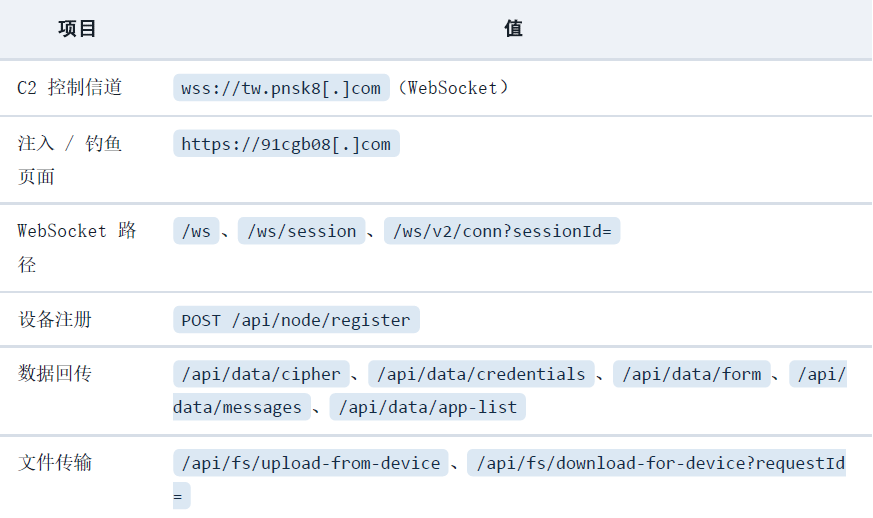Image resolution: width=873 pixels, height=518 pixels.
Task: Select the /api/data/credentials endpoint tag
Action: tap(481, 374)
